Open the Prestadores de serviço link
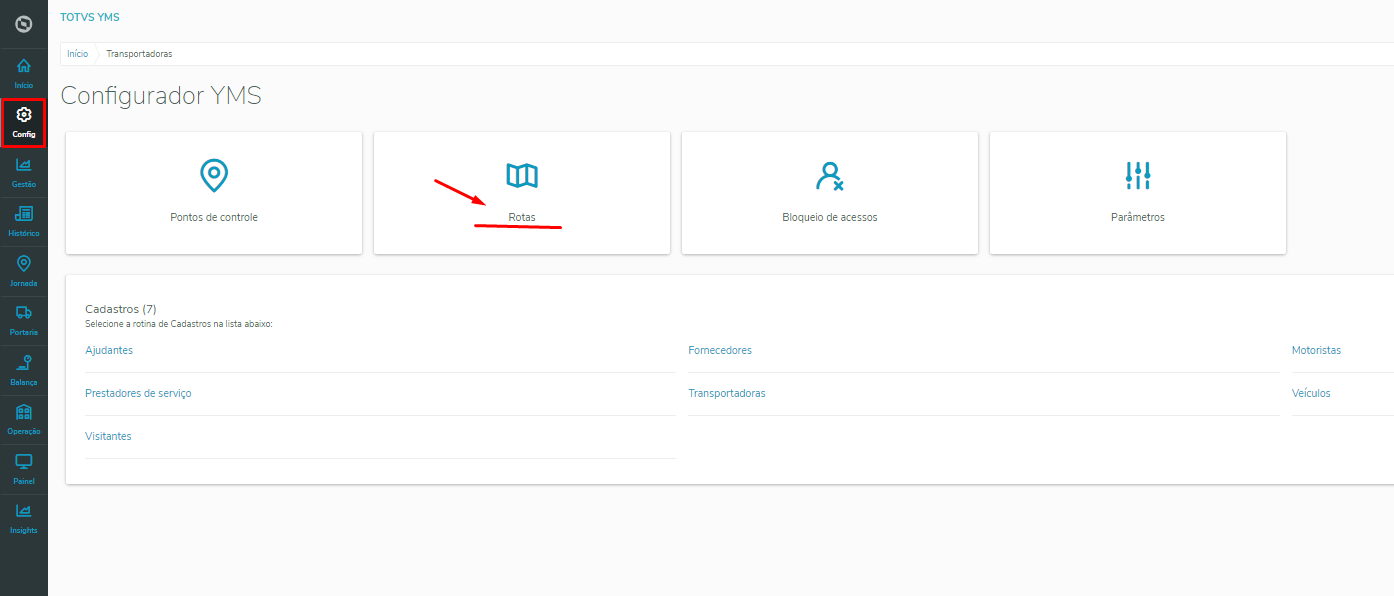The height and width of the screenshot is (596, 1394). click(x=138, y=393)
